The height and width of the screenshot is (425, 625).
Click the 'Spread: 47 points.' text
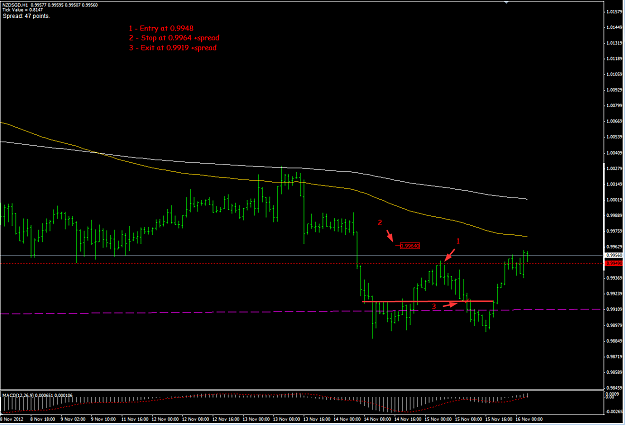click(26, 16)
